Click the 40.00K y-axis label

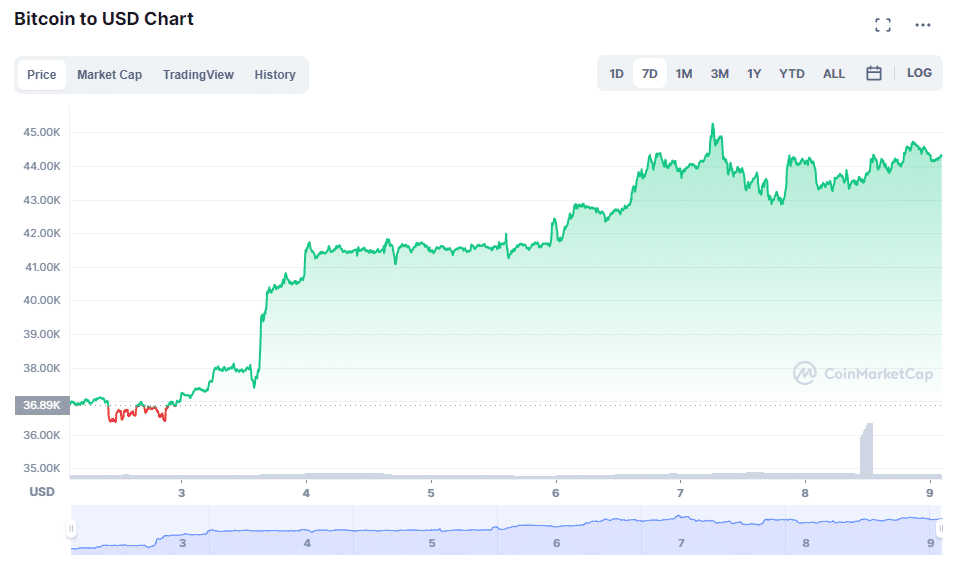click(x=42, y=300)
